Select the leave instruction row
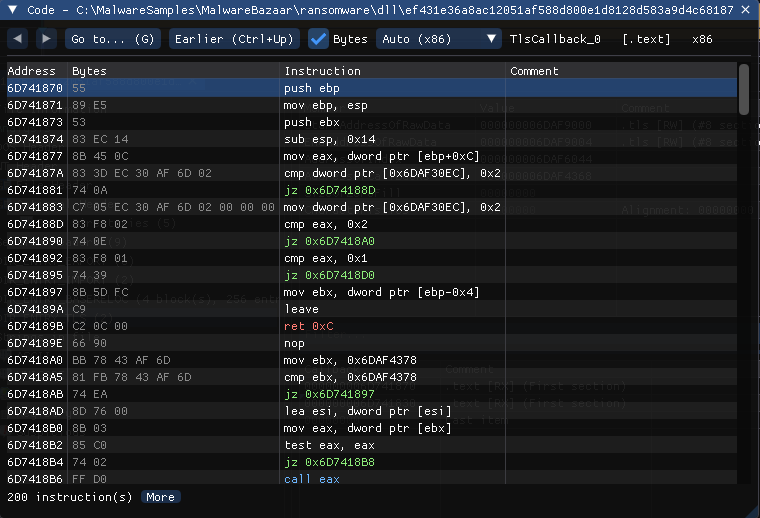Viewport: 760px width, 518px height. (372, 309)
